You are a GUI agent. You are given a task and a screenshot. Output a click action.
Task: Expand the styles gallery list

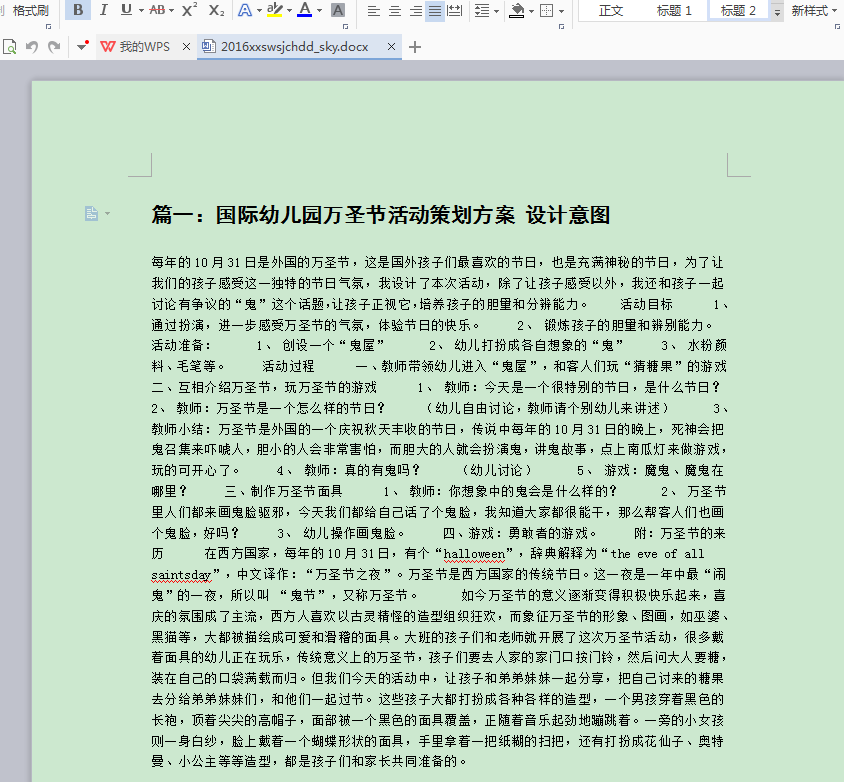tap(777, 12)
